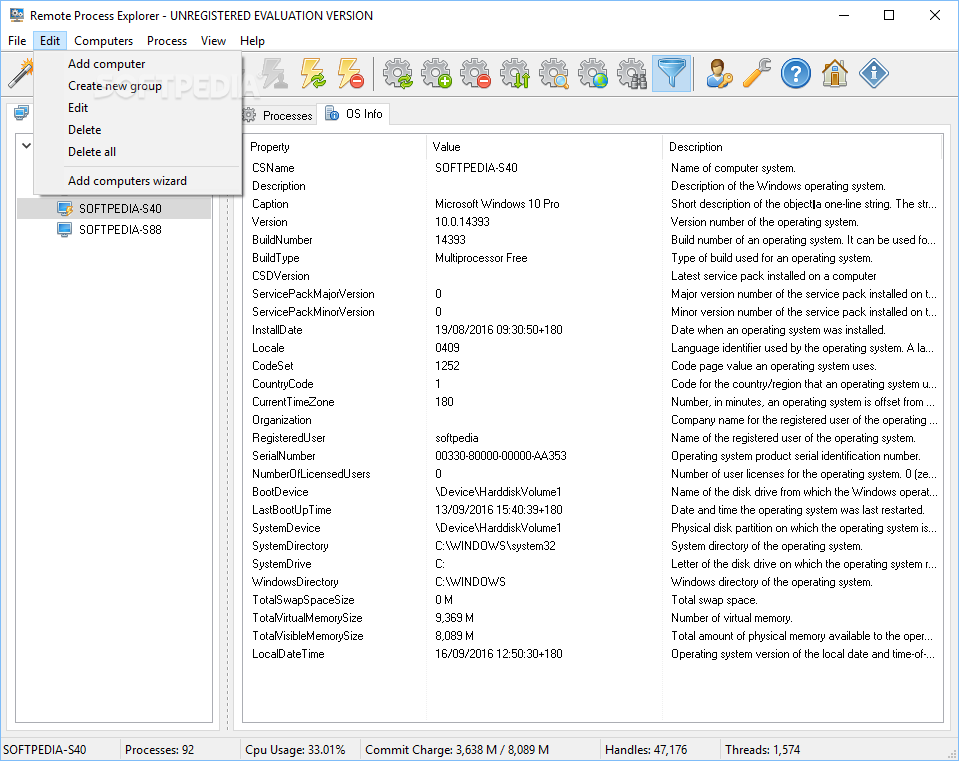959x761 pixels.
Task: Click the Value column header
Action: coord(544,147)
